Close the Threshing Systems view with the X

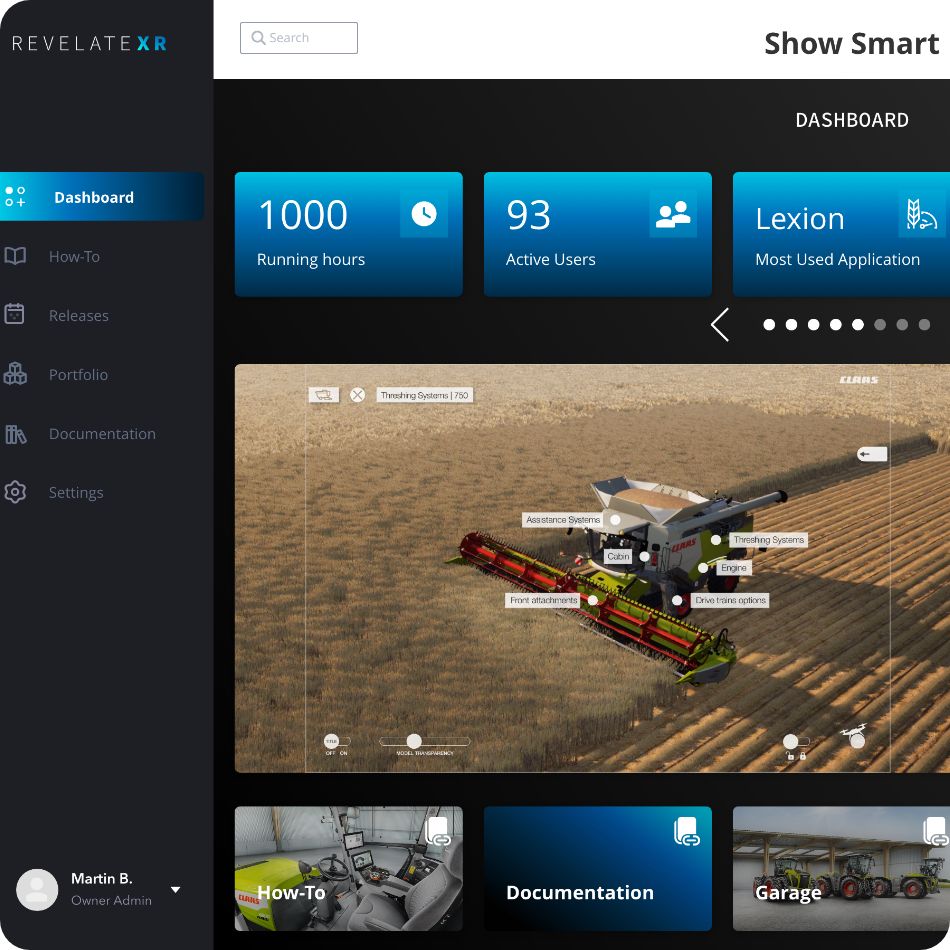pyautogui.click(x=357, y=395)
